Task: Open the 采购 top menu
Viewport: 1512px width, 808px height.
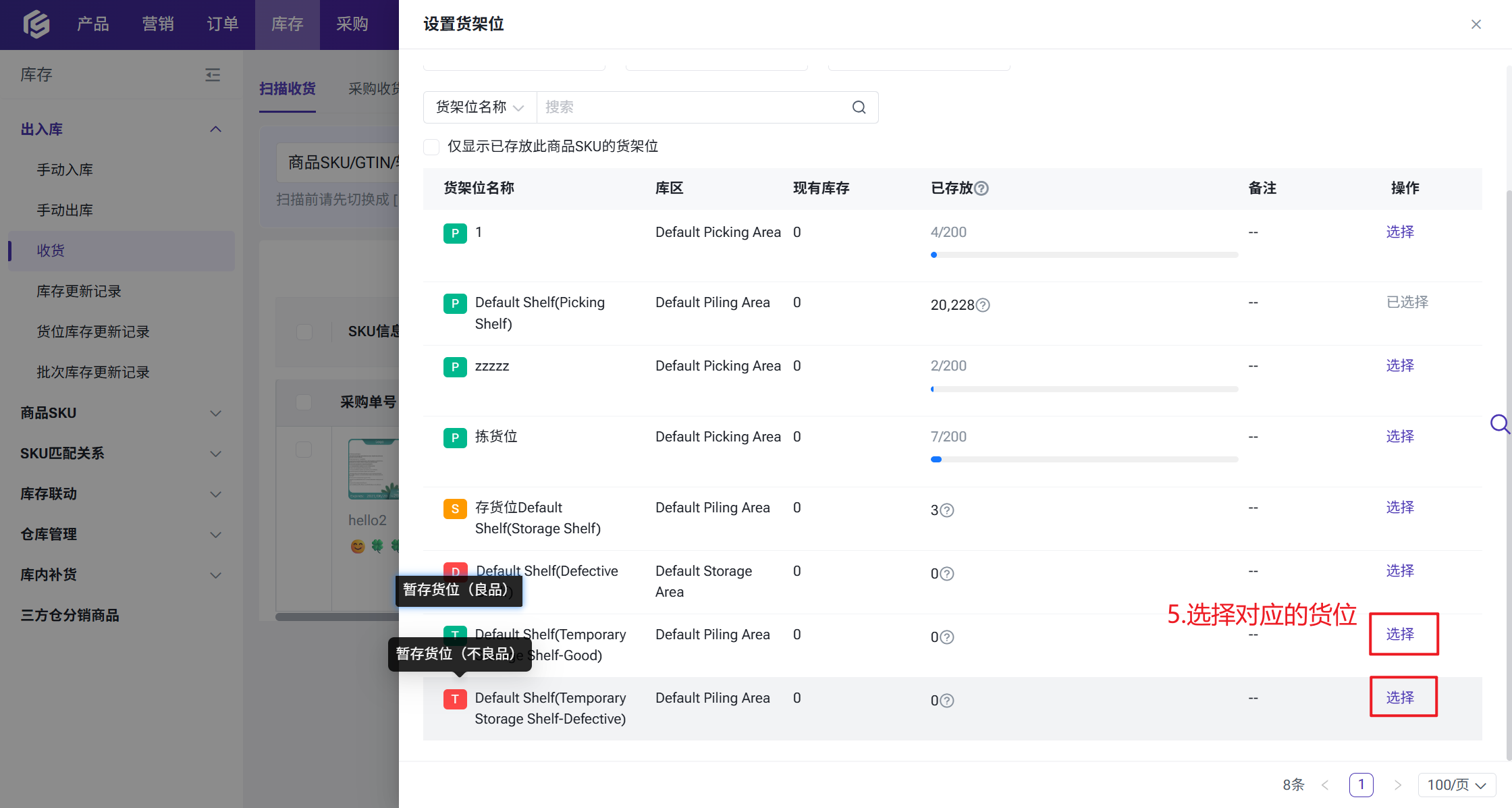Action: click(x=352, y=24)
